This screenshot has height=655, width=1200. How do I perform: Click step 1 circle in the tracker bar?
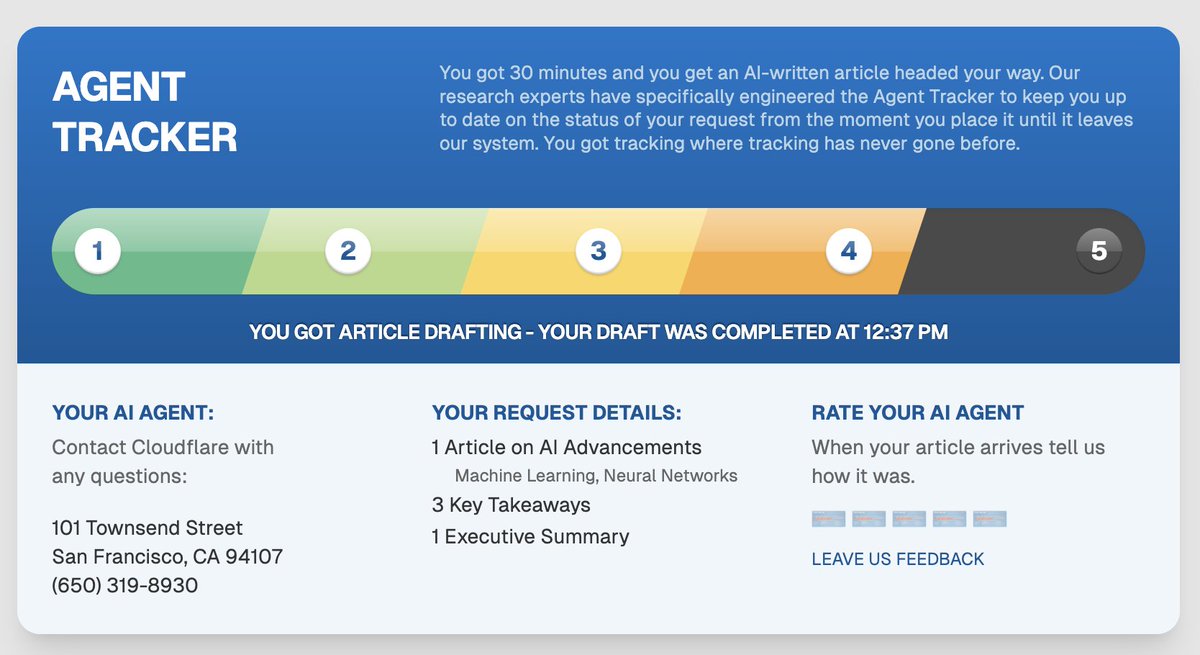[98, 251]
